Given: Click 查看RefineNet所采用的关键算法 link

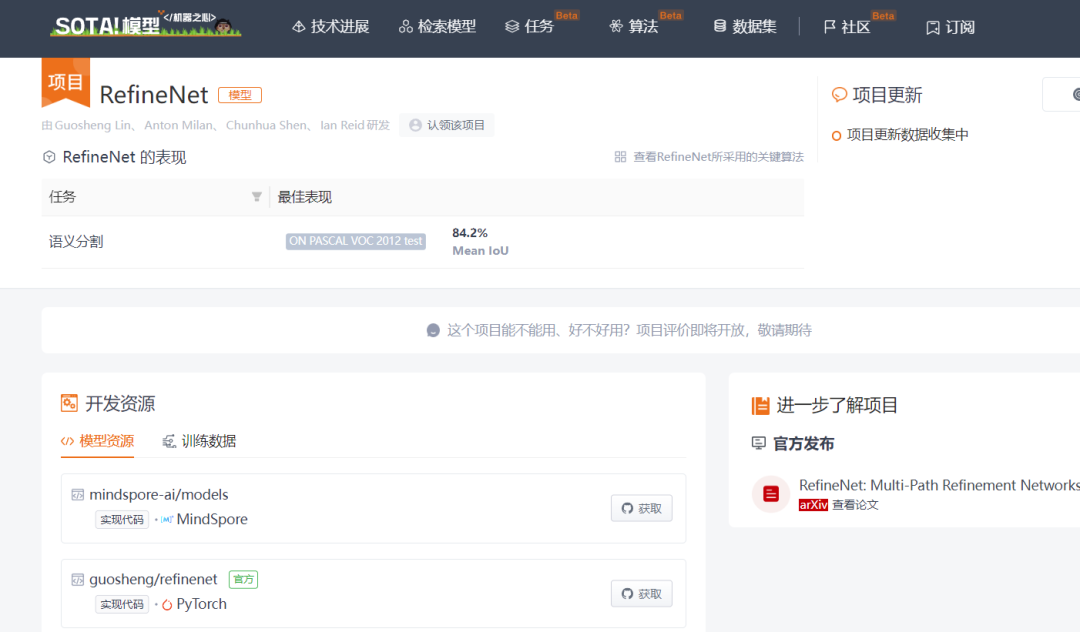Looking at the screenshot, I should click(x=716, y=157).
